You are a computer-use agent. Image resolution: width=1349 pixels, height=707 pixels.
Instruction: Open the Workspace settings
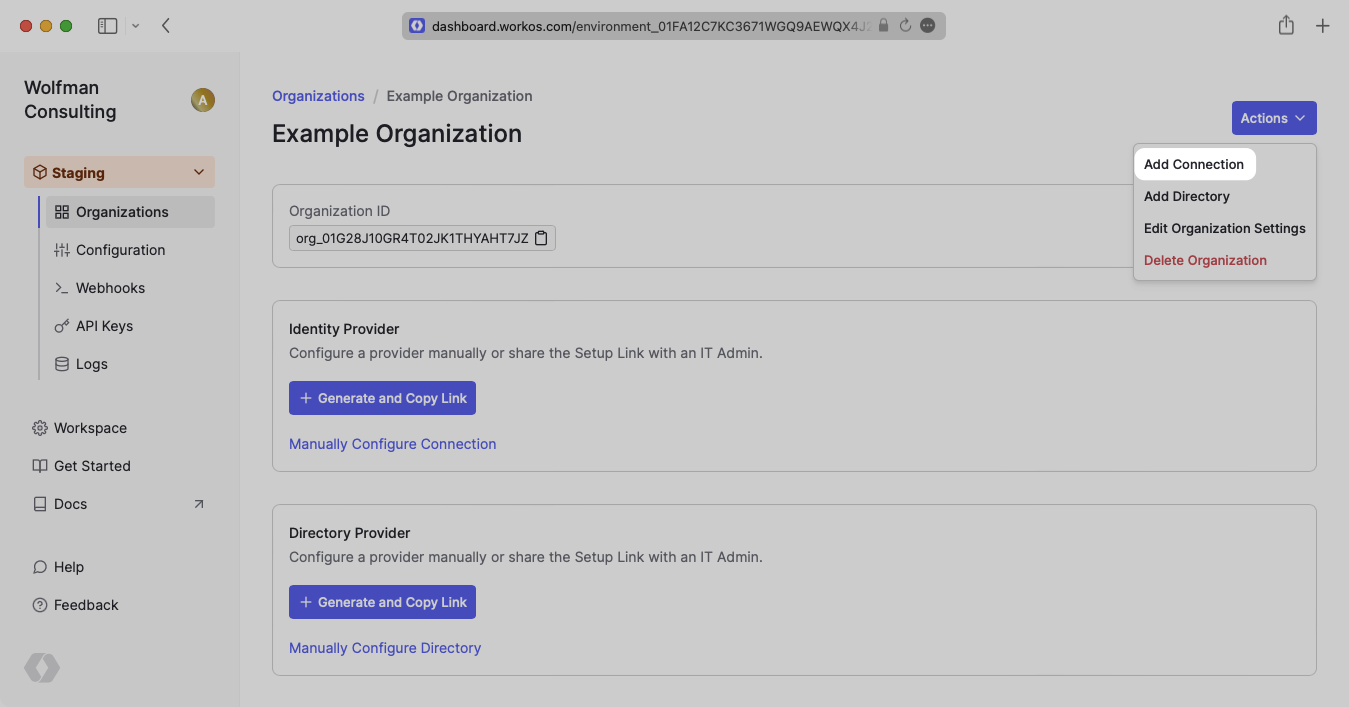[x=90, y=428]
